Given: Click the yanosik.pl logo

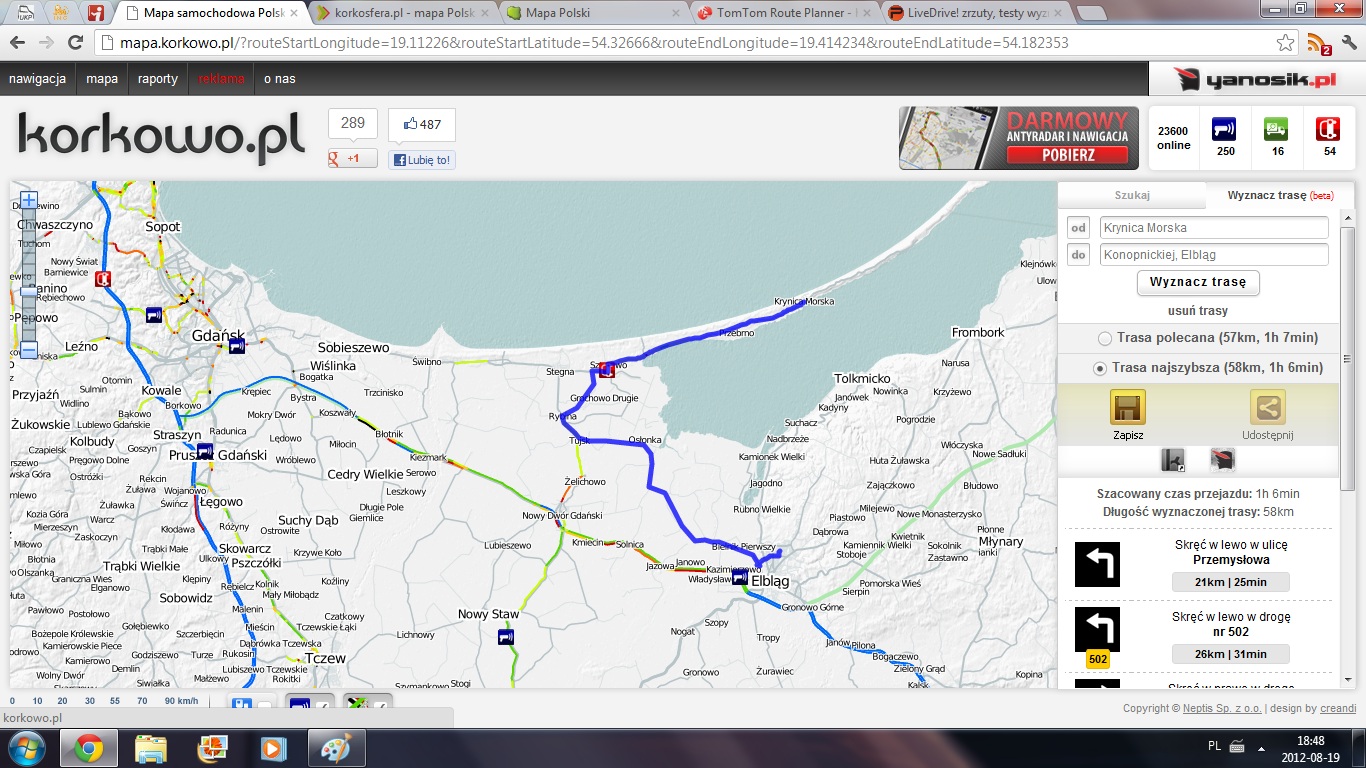Looking at the screenshot, I should click(x=1255, y=79).
